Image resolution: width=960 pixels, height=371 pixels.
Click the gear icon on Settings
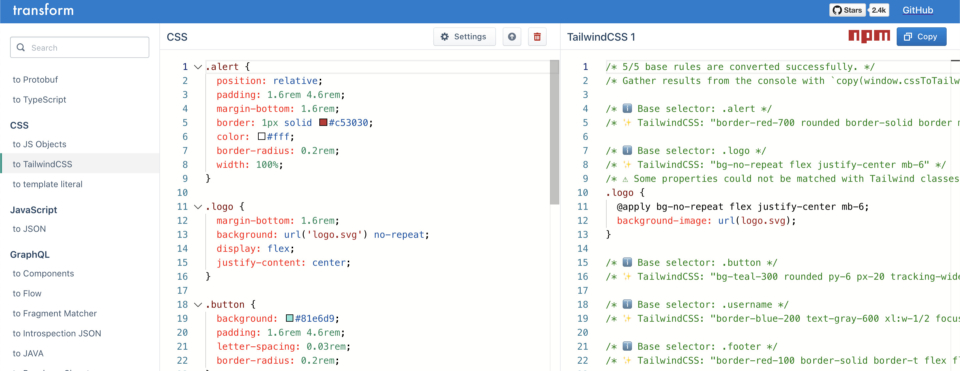pos(444,37)
